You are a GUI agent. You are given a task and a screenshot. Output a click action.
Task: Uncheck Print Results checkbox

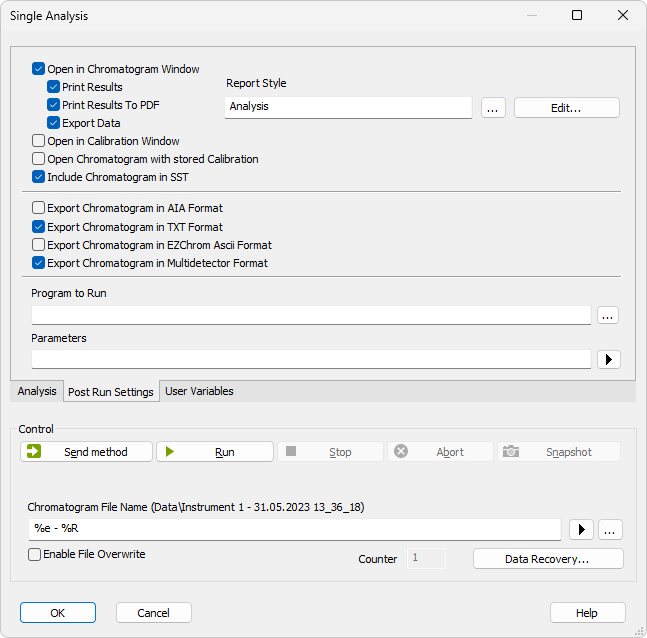click(x=54, y=87)
